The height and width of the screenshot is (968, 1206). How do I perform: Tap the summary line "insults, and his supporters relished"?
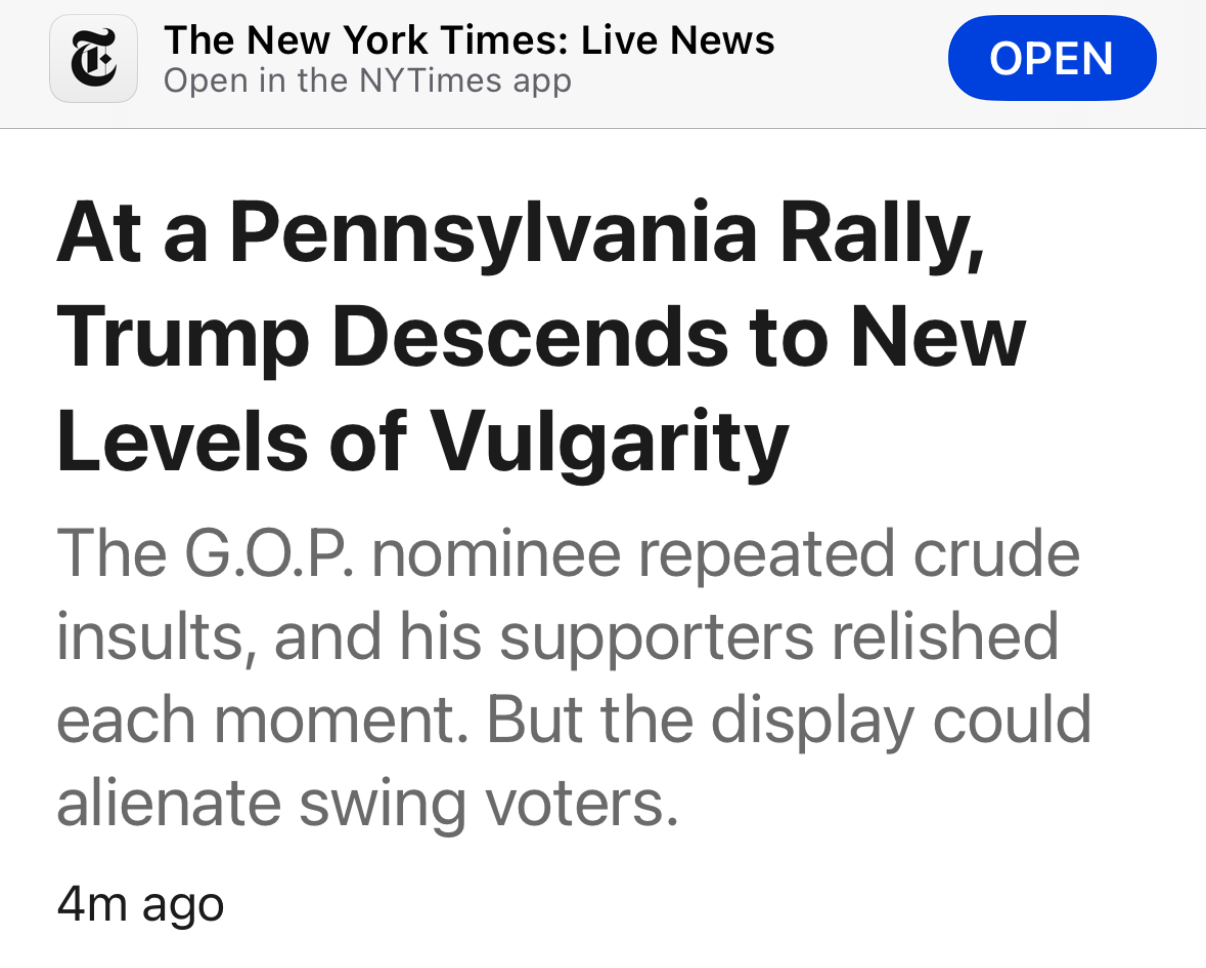pos(557,636)
